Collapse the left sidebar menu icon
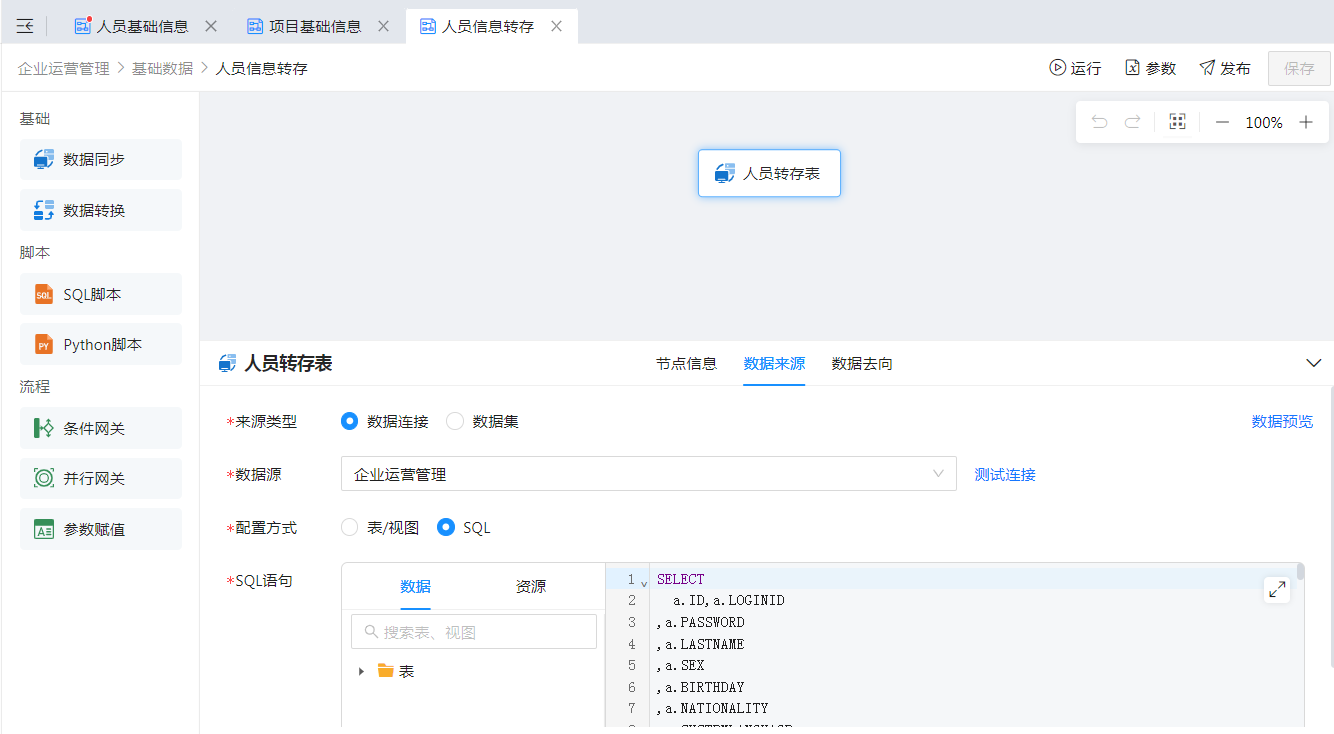Viewport: 1334px width, 734px height. 25,27
